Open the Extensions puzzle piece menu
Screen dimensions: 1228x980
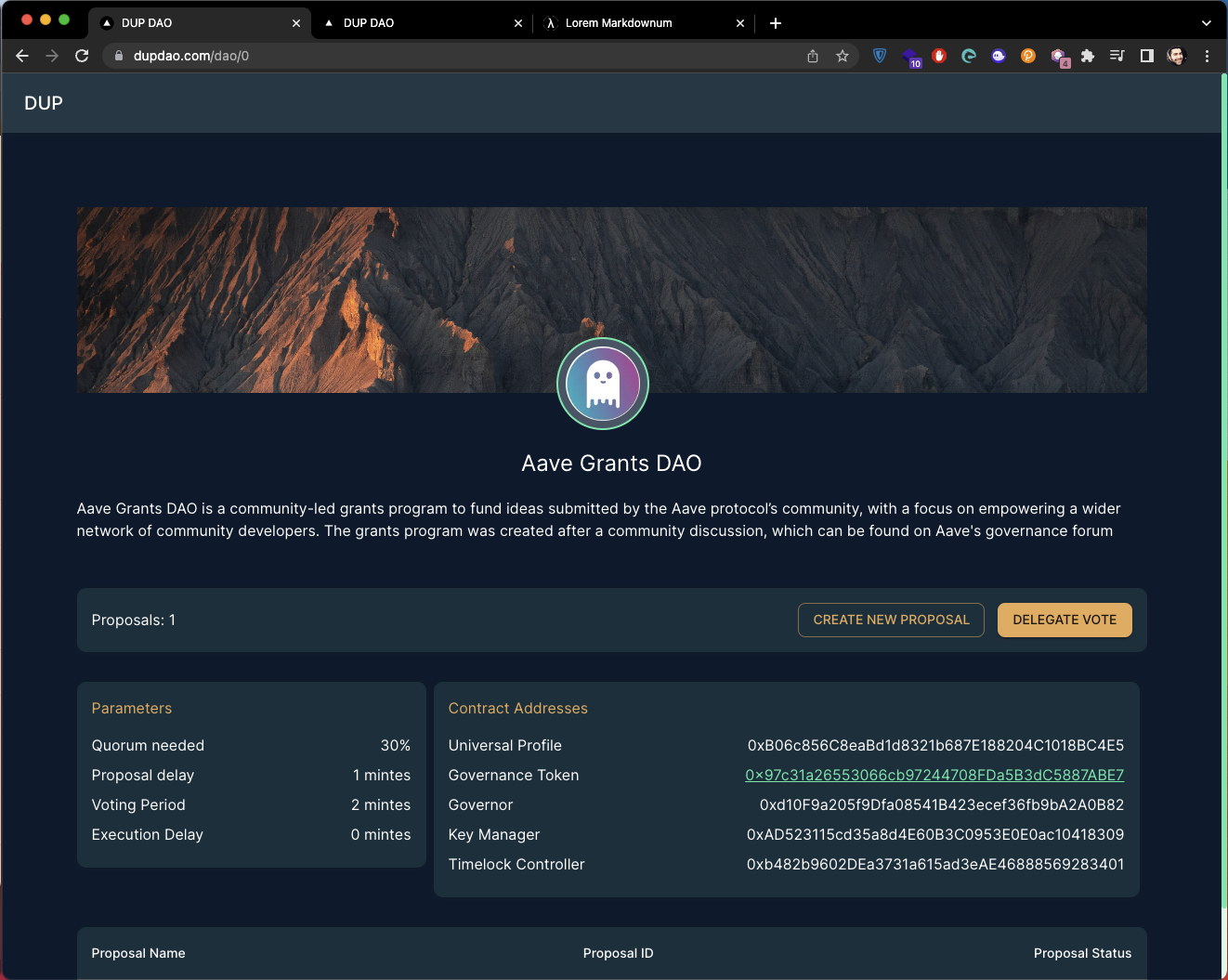(x=1088, y=56)
